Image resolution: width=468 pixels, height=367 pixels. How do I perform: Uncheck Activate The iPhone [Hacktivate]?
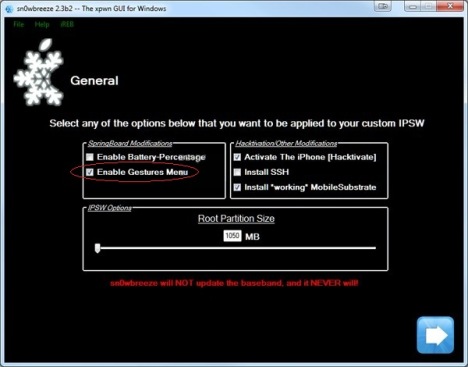pos(237,157)
